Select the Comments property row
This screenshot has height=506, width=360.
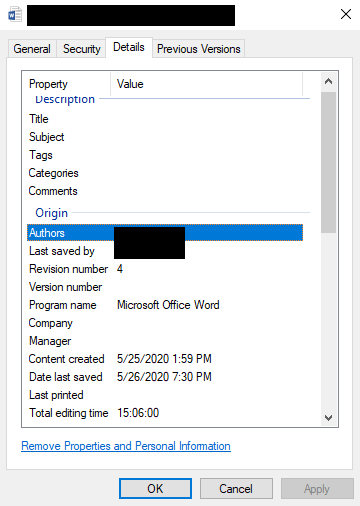point(165,191)
